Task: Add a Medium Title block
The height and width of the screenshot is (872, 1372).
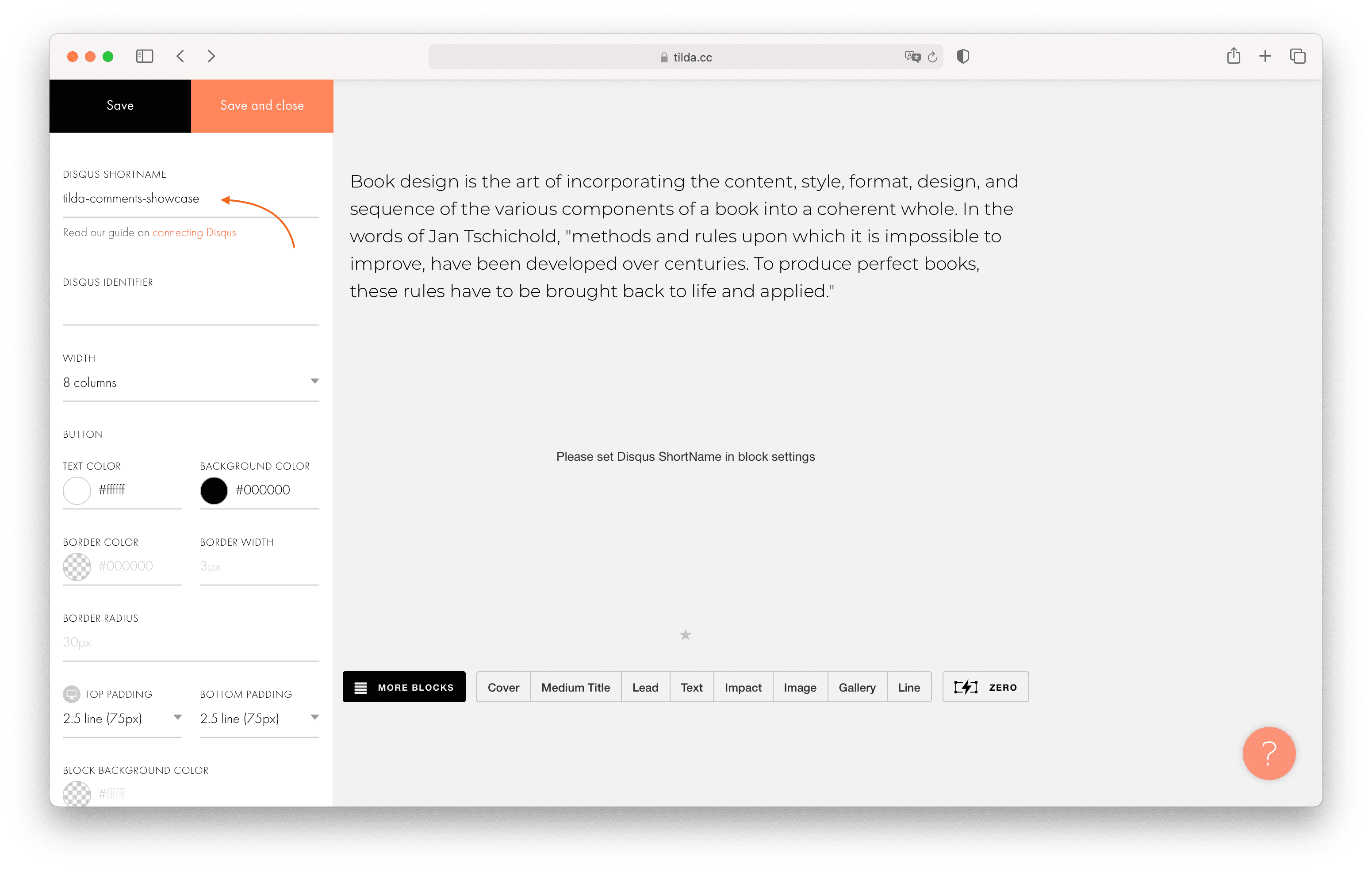Action: coord(575,687)
